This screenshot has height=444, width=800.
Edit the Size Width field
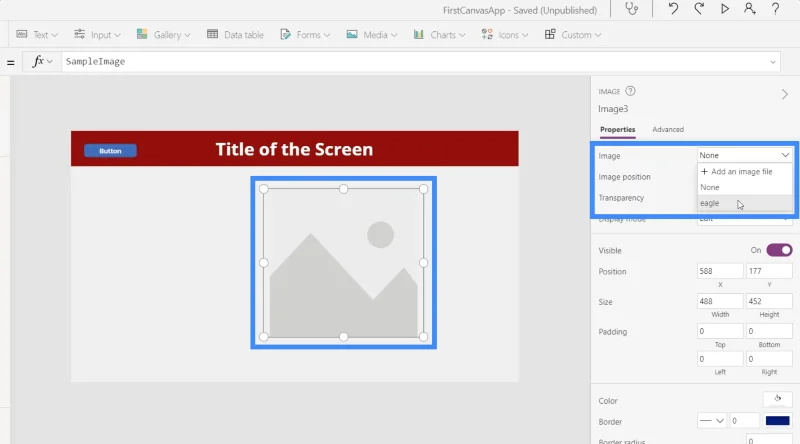tap(720, 301)
